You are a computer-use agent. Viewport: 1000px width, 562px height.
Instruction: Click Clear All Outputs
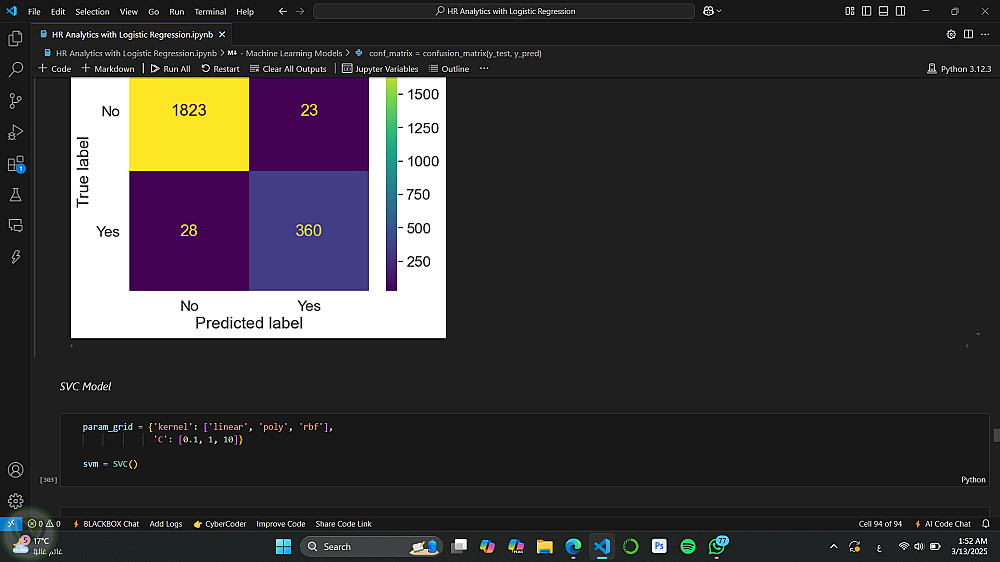click(288, 68)
